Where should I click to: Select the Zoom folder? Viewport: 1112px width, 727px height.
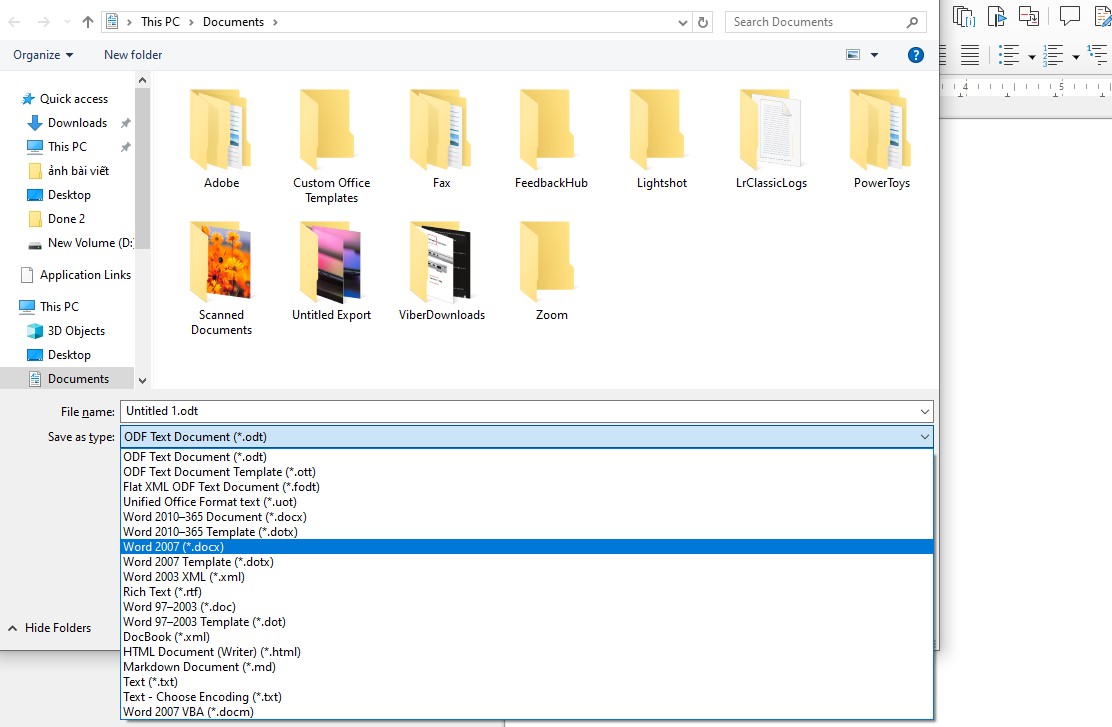(x=551, y=271)
